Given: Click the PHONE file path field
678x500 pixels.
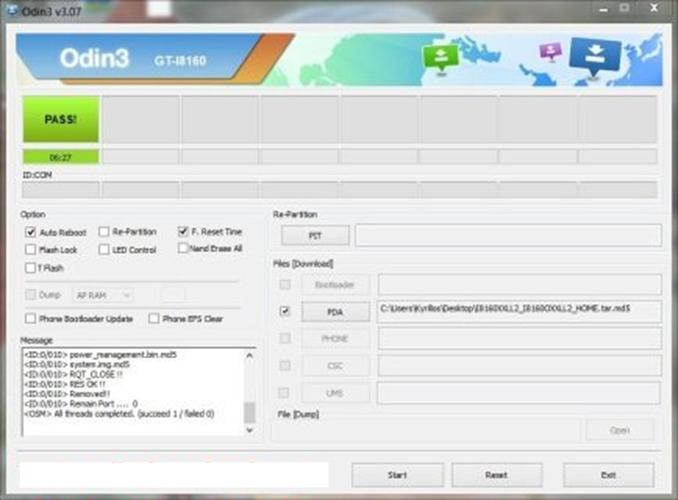Looking at the screenshot, I should tap(519, 338).
